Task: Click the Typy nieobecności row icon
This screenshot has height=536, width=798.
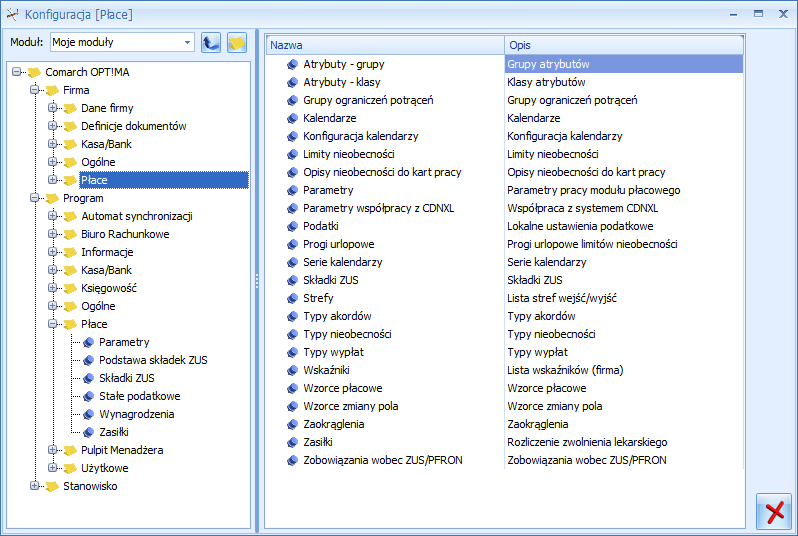Action: click(x=292, y=334)
